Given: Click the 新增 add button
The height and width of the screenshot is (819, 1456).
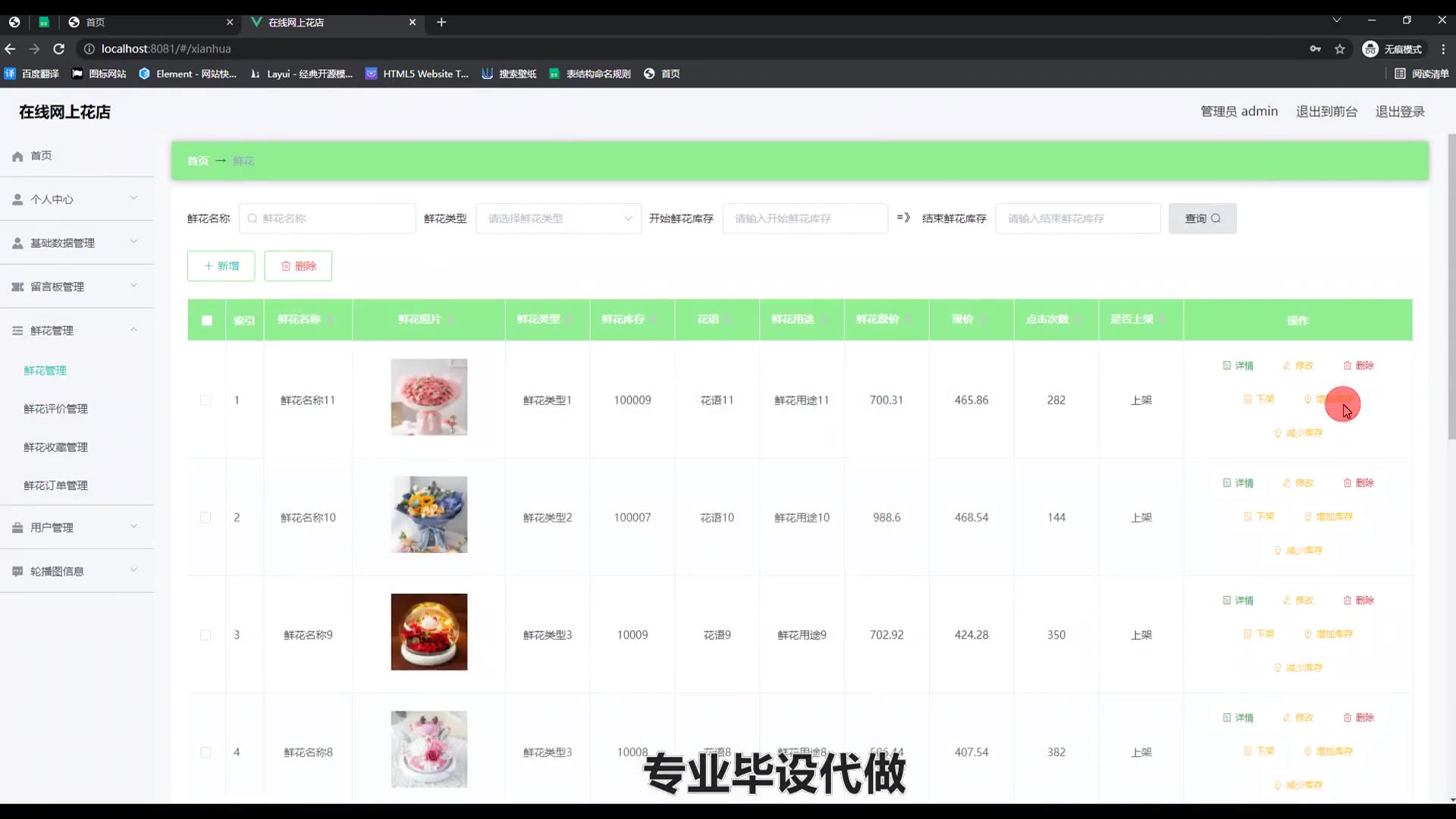Looking at the screenshot, I should [x=221, y=266].
